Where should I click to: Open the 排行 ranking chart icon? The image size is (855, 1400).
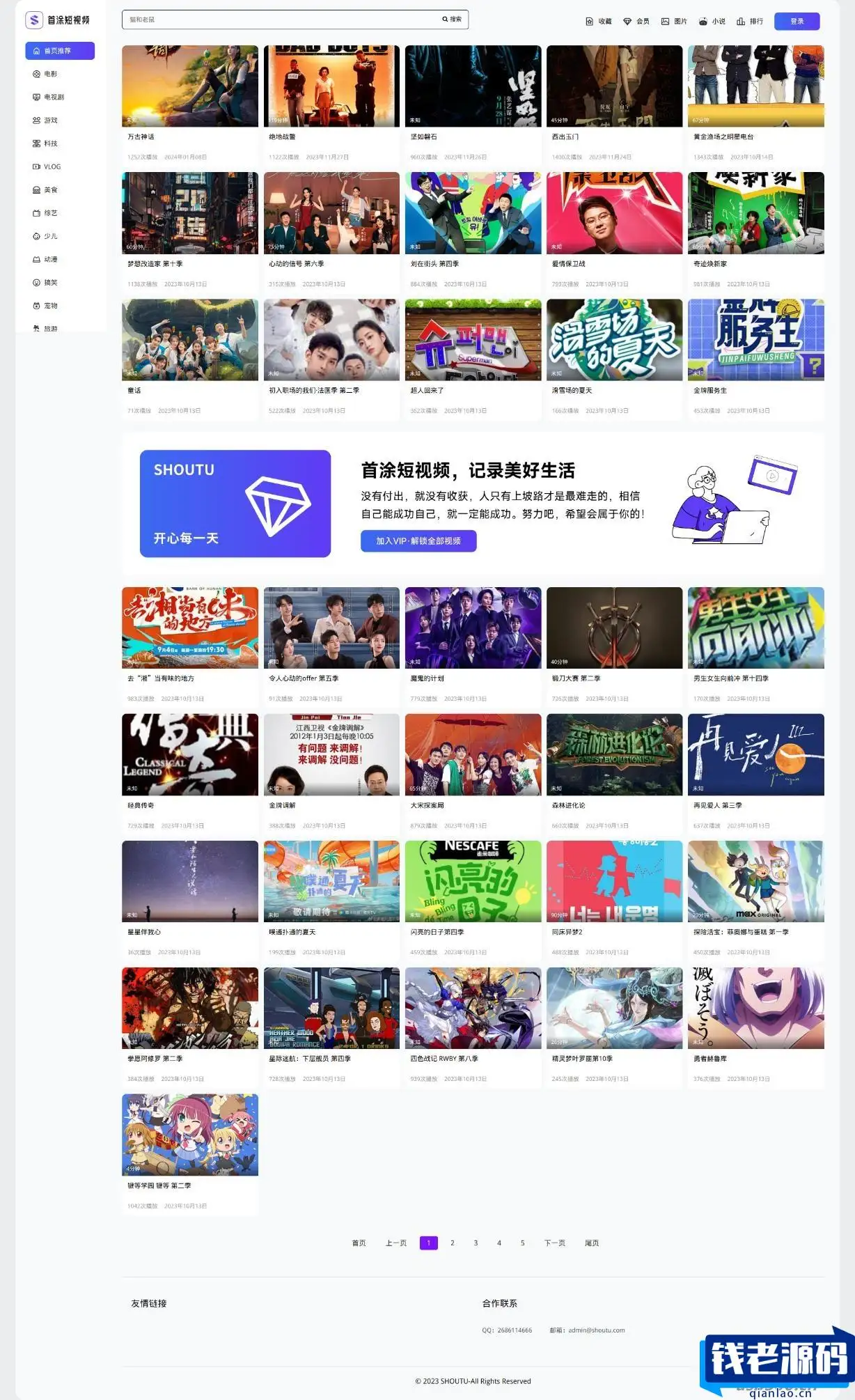point(741,21)
